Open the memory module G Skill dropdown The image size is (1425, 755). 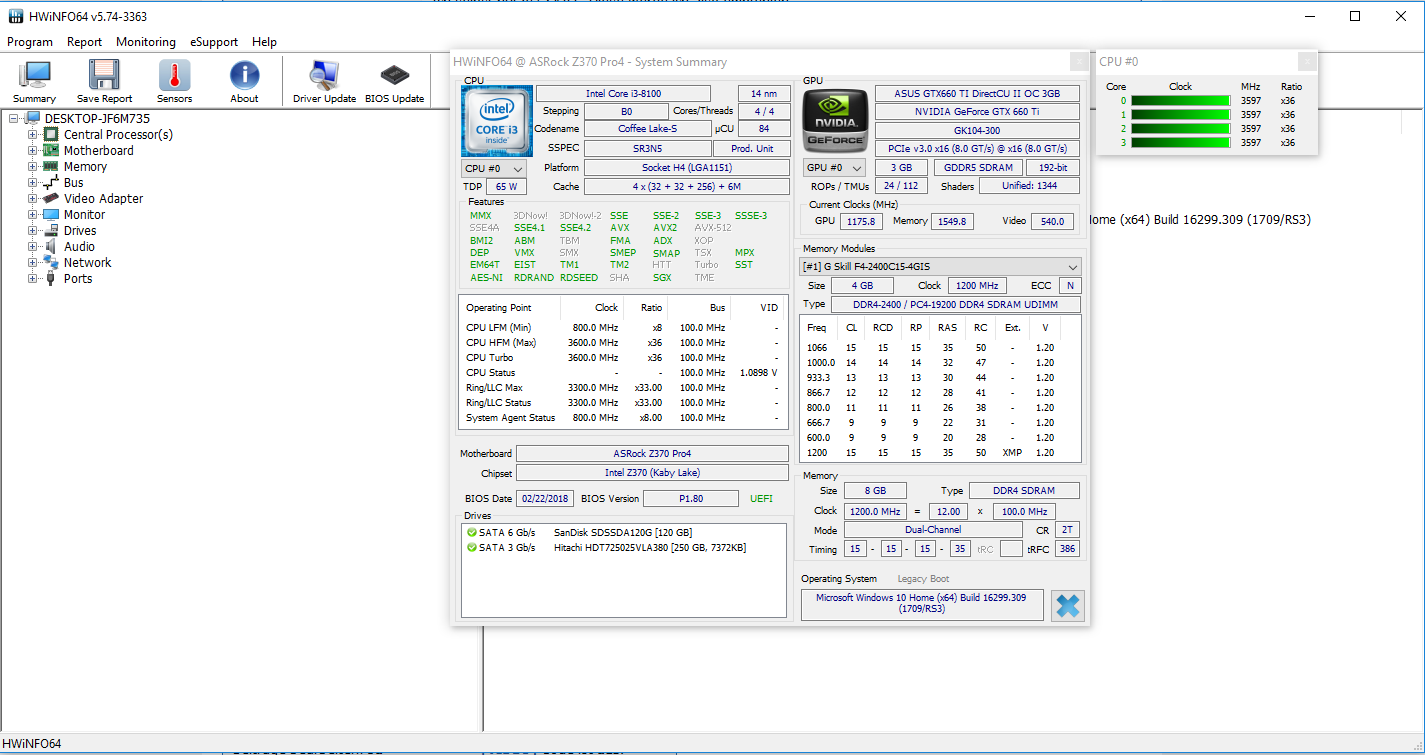tap(940, 267)
